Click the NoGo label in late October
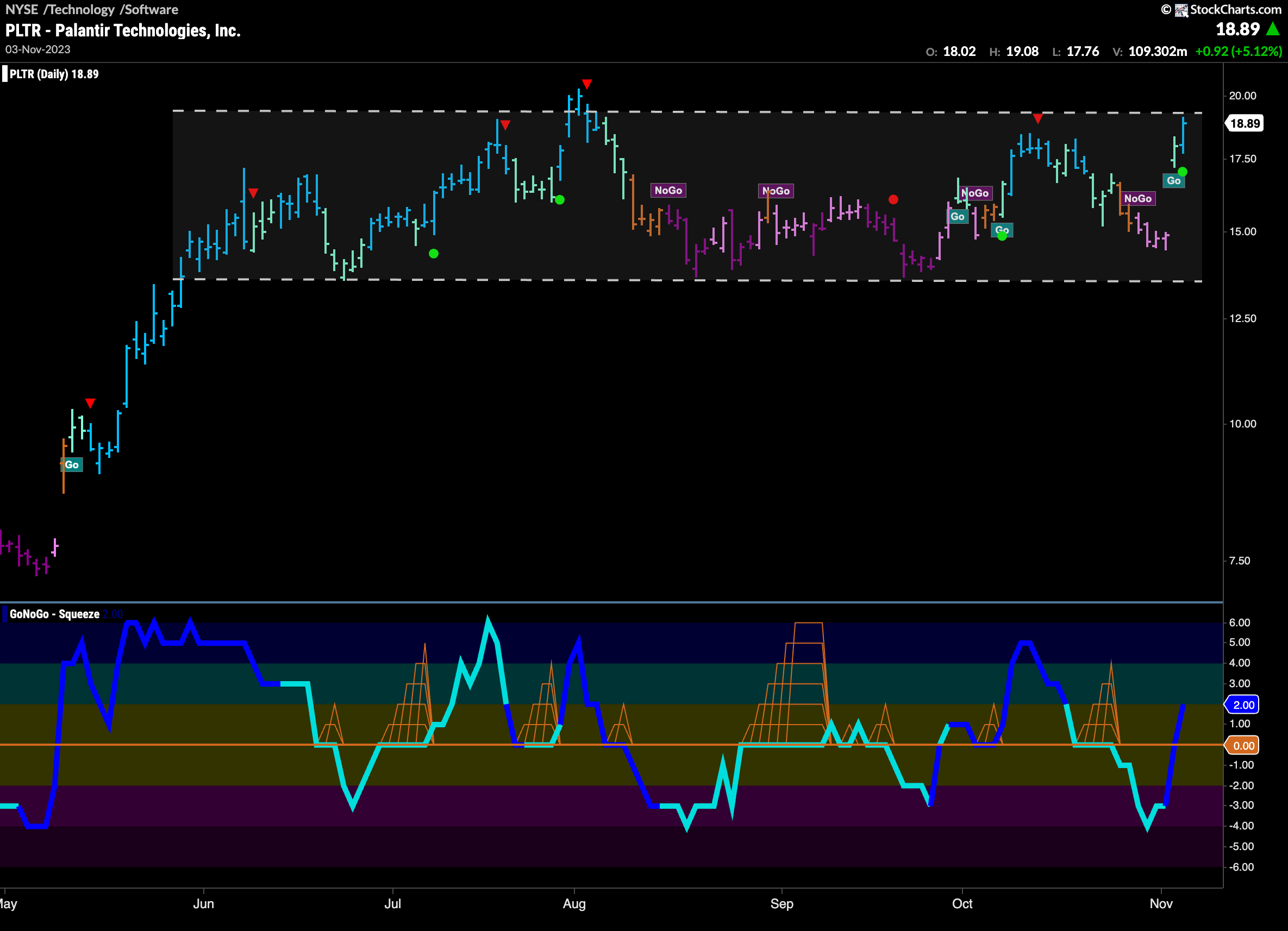The image size is (1288, 931). tap(1137, 198)
